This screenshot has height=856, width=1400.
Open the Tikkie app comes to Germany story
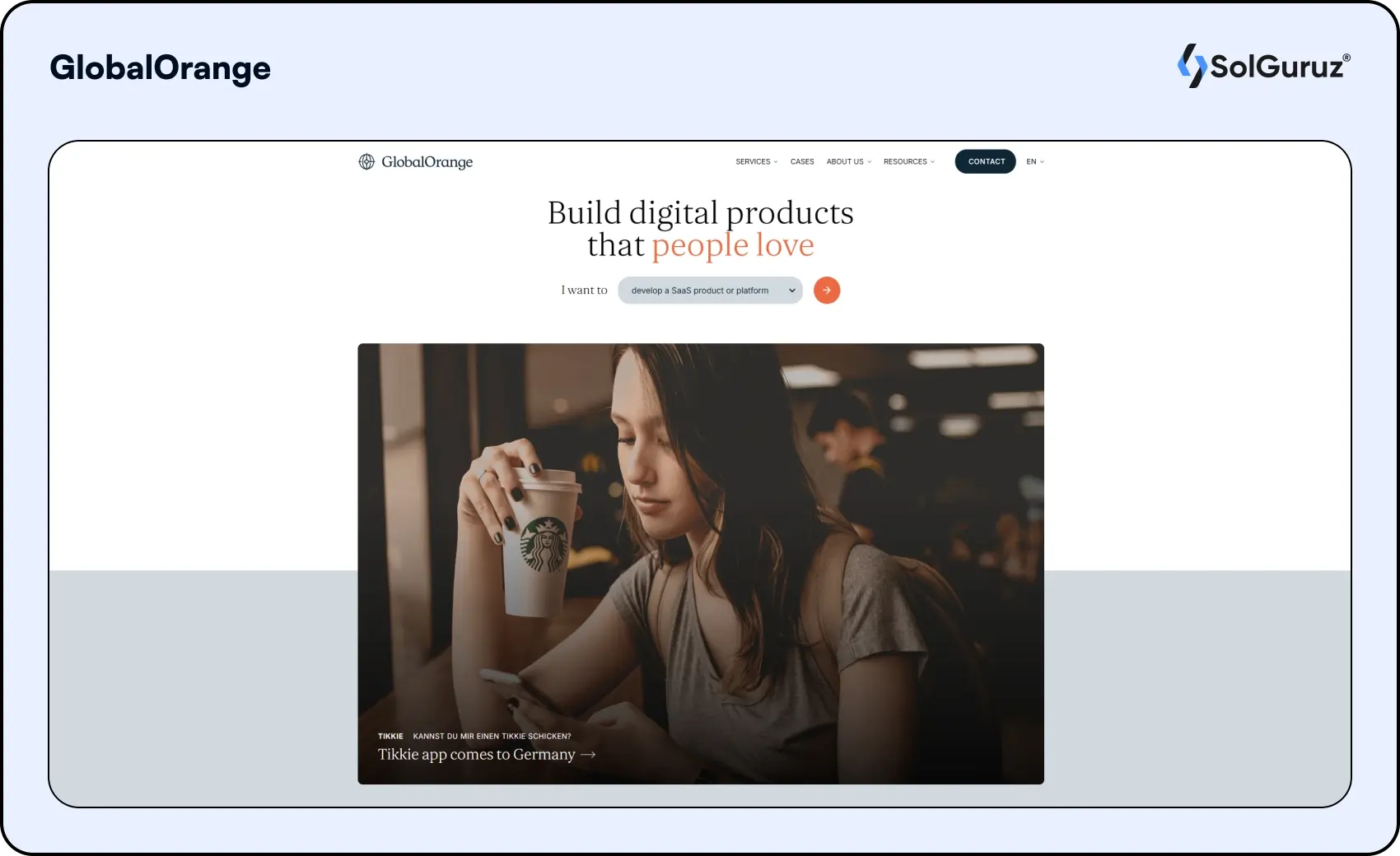476,754
